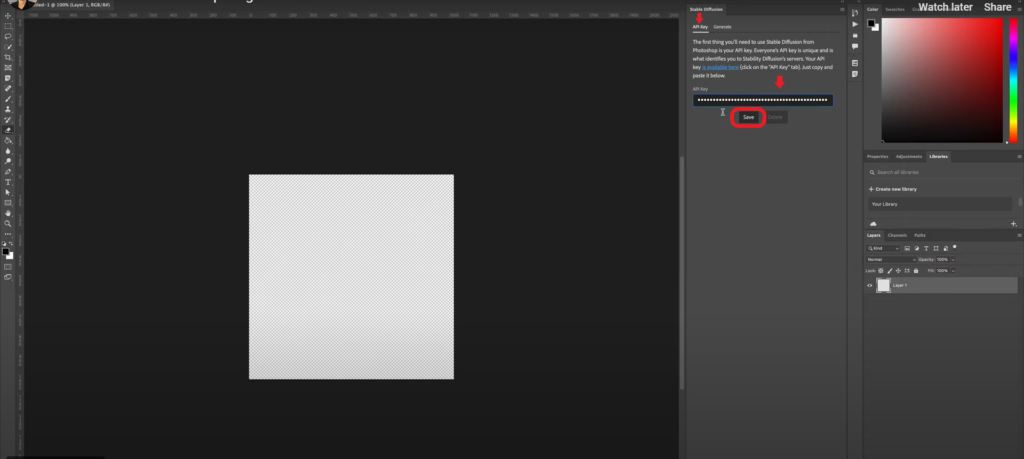This screenshot has width=1024, height=459.
Task: Toggle pixel layer filter
Action: tap(907, 249)
